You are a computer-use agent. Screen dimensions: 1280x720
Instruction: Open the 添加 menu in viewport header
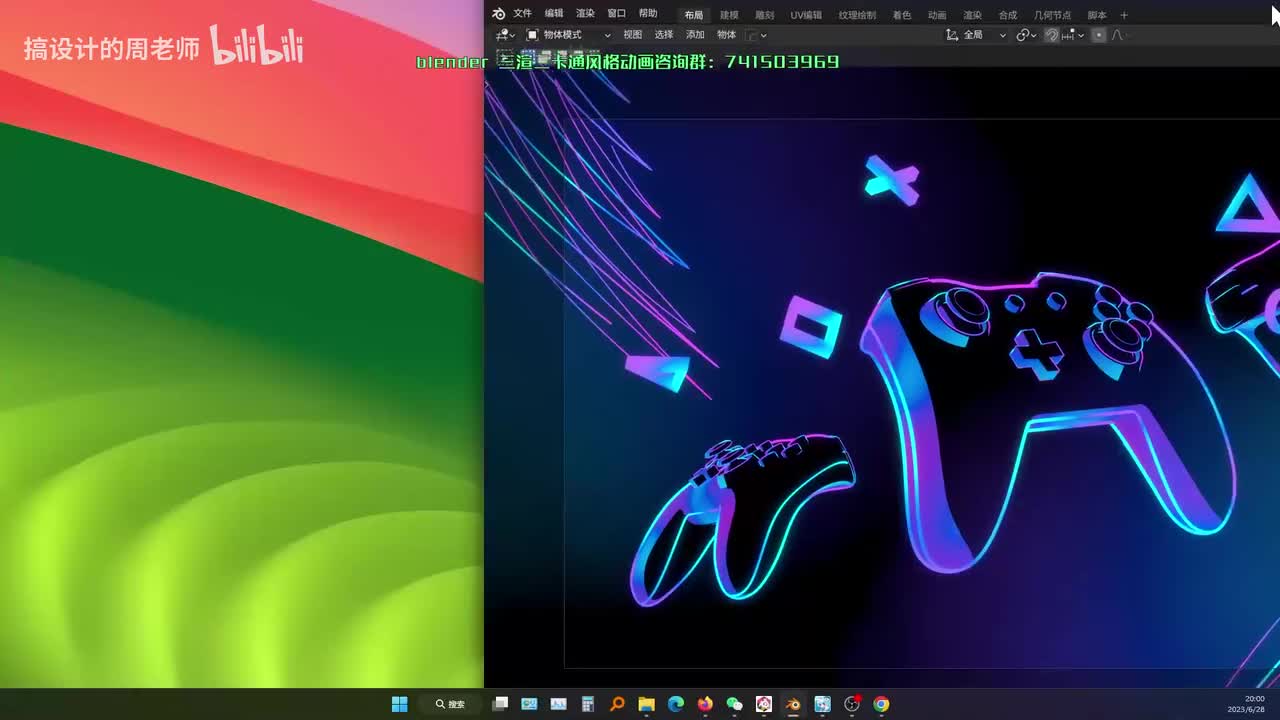coord(695,35)
